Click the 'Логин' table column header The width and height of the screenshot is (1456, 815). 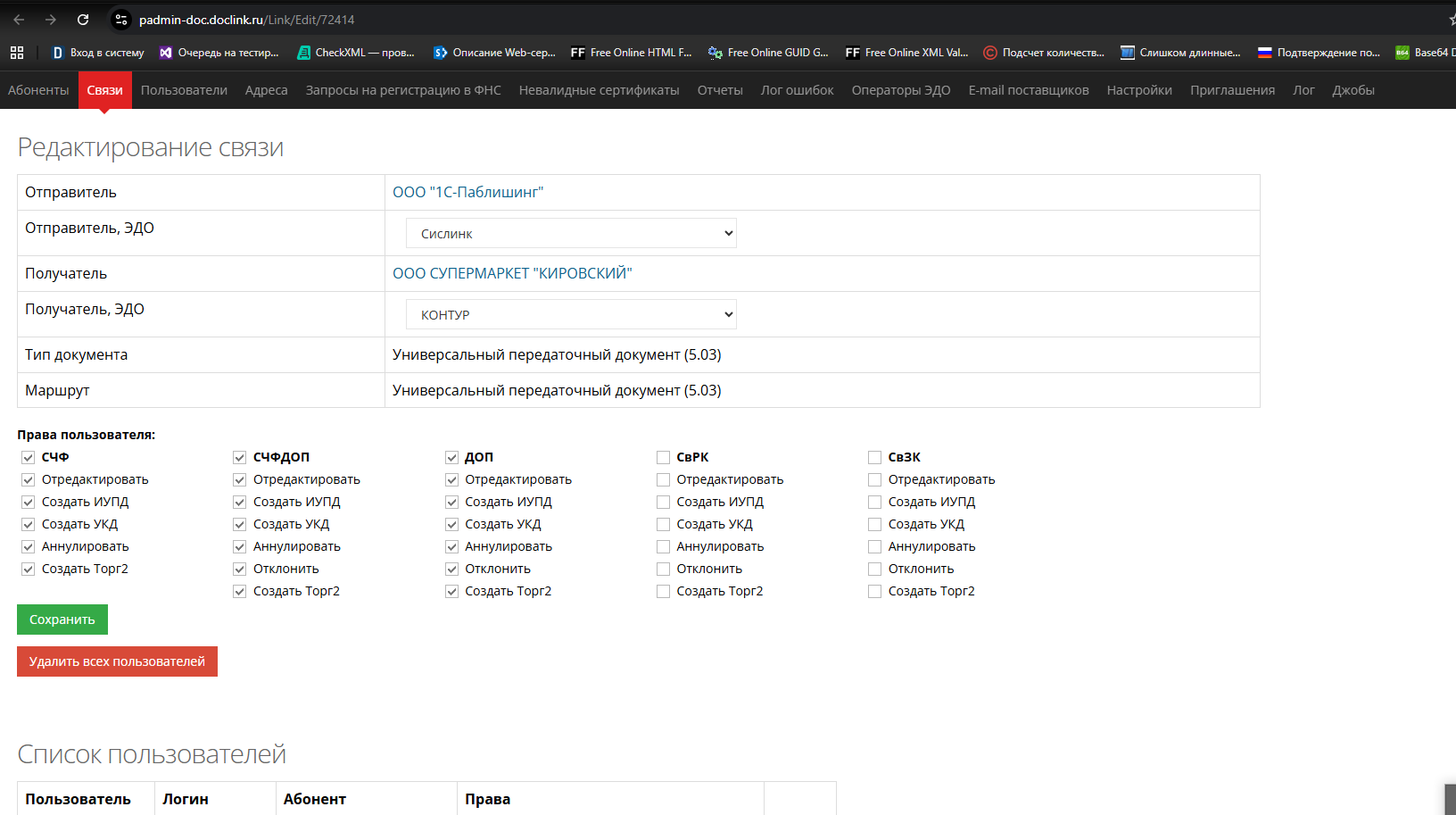click(186, 799)
